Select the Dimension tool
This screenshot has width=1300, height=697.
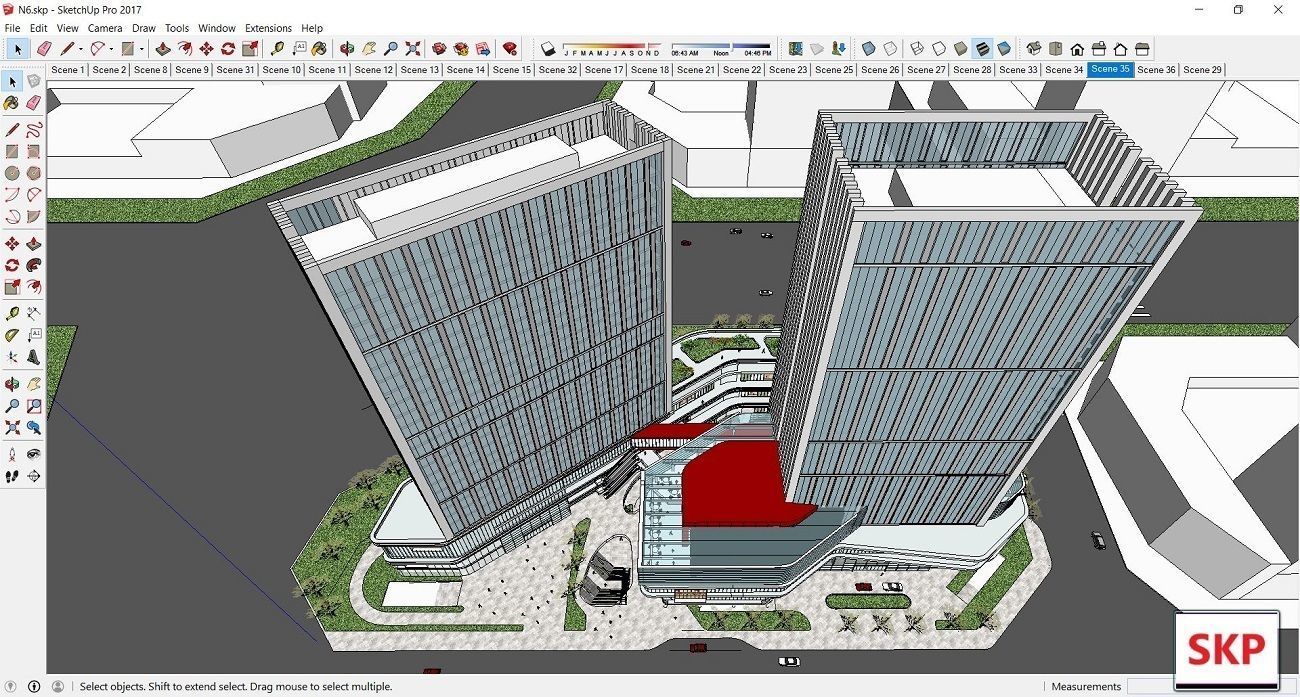(34, 313)
